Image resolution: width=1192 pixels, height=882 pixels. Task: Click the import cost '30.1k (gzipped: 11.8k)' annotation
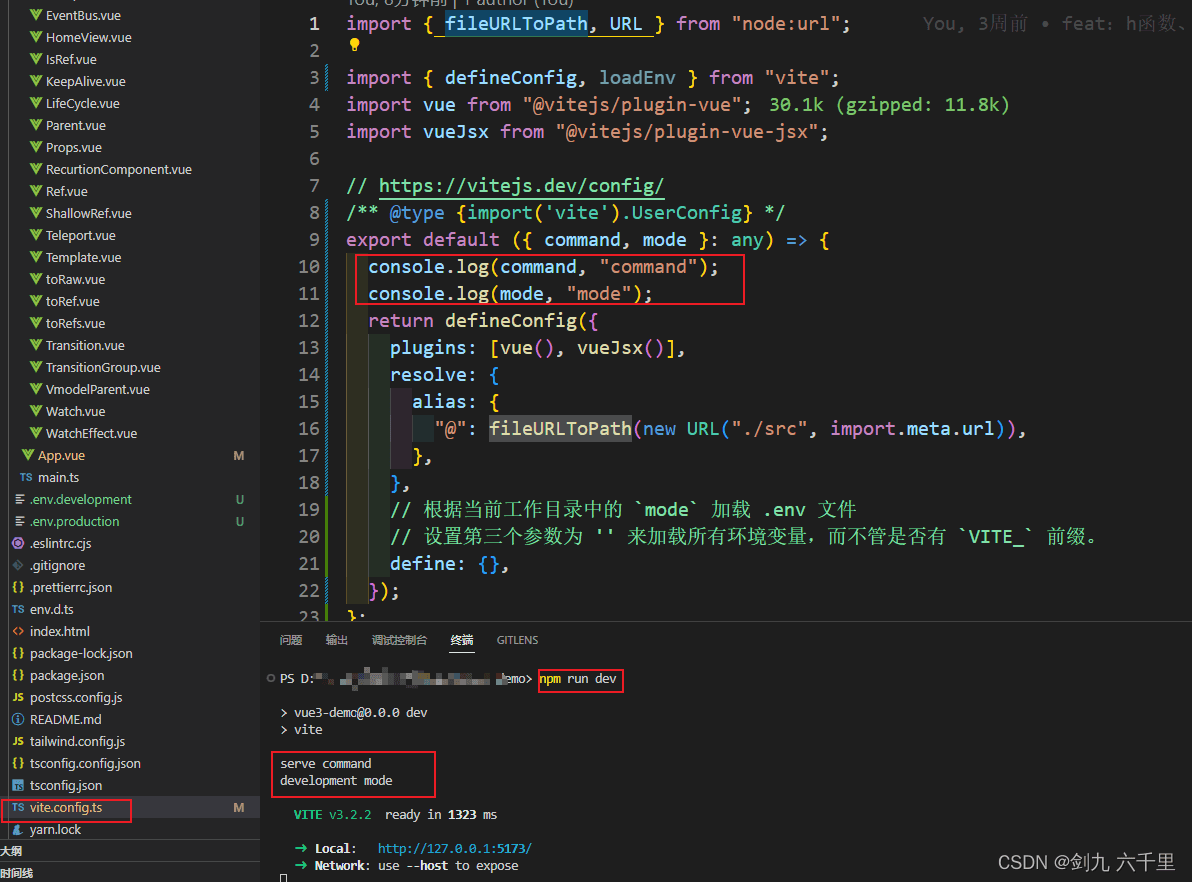(889, 105)
